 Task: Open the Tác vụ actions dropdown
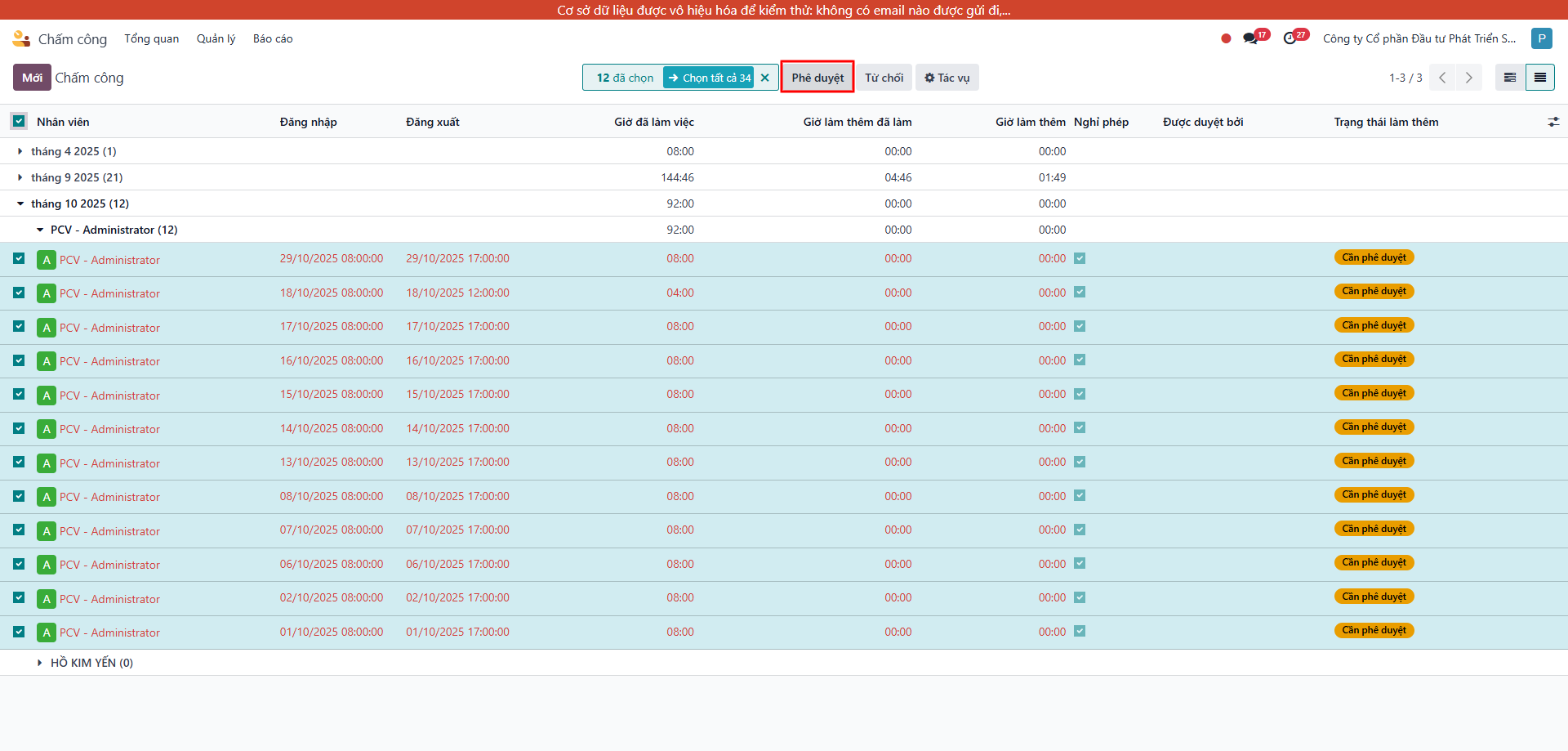pos(947,78)
